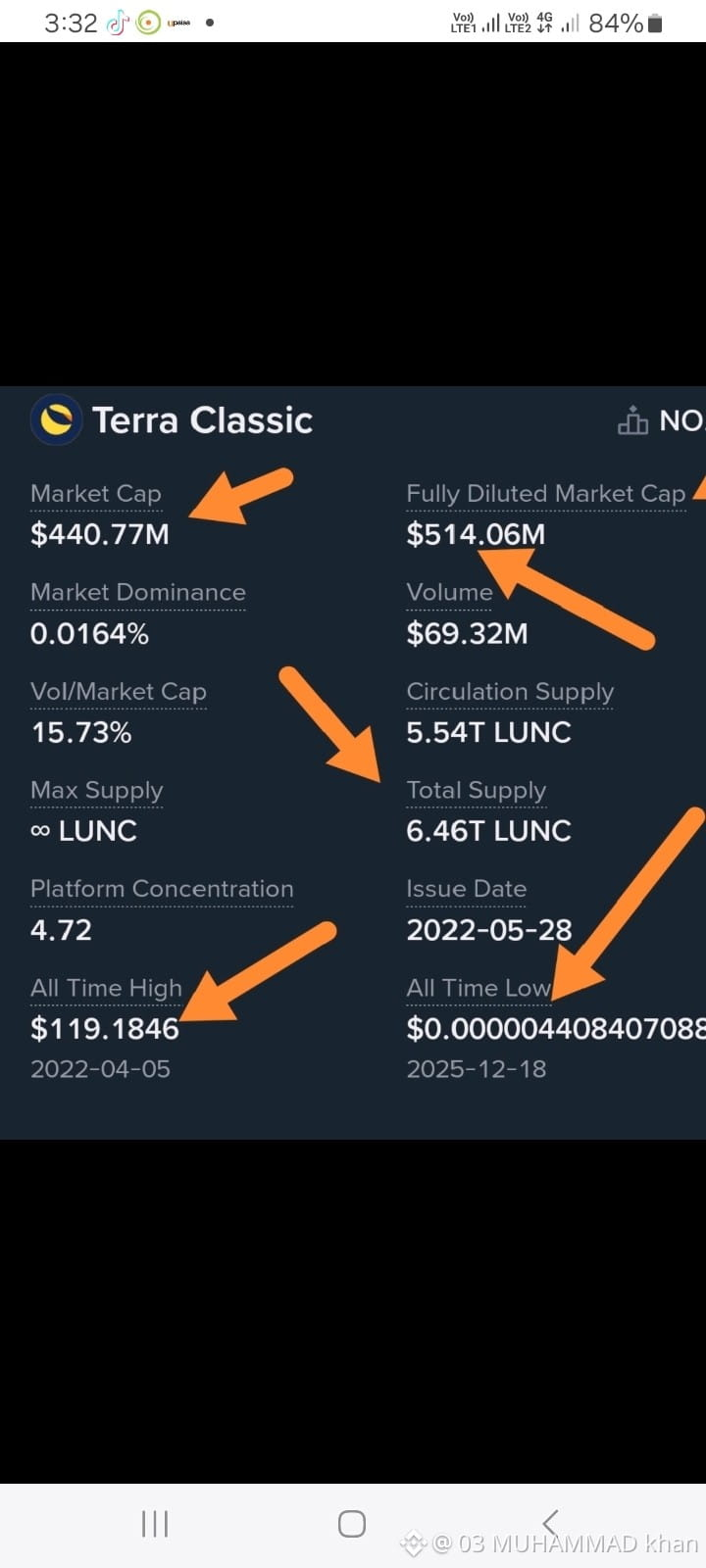Open TikTok notification icon in status bar
Viewport: 706px width, 1568px height.
point(117,23)
